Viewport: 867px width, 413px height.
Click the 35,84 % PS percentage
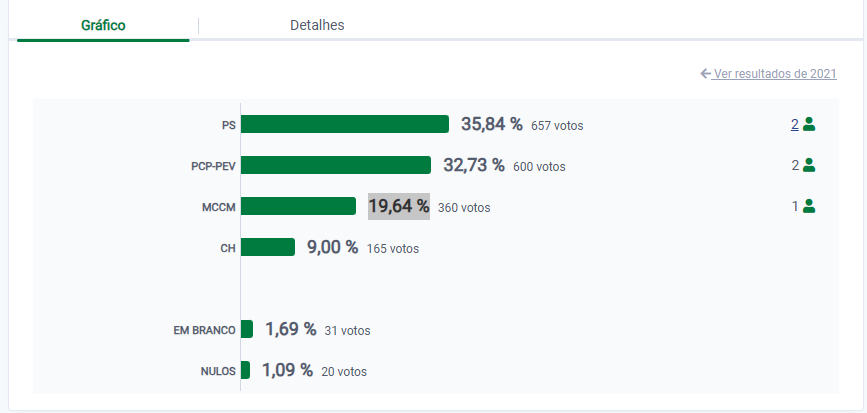coord(492,125)
